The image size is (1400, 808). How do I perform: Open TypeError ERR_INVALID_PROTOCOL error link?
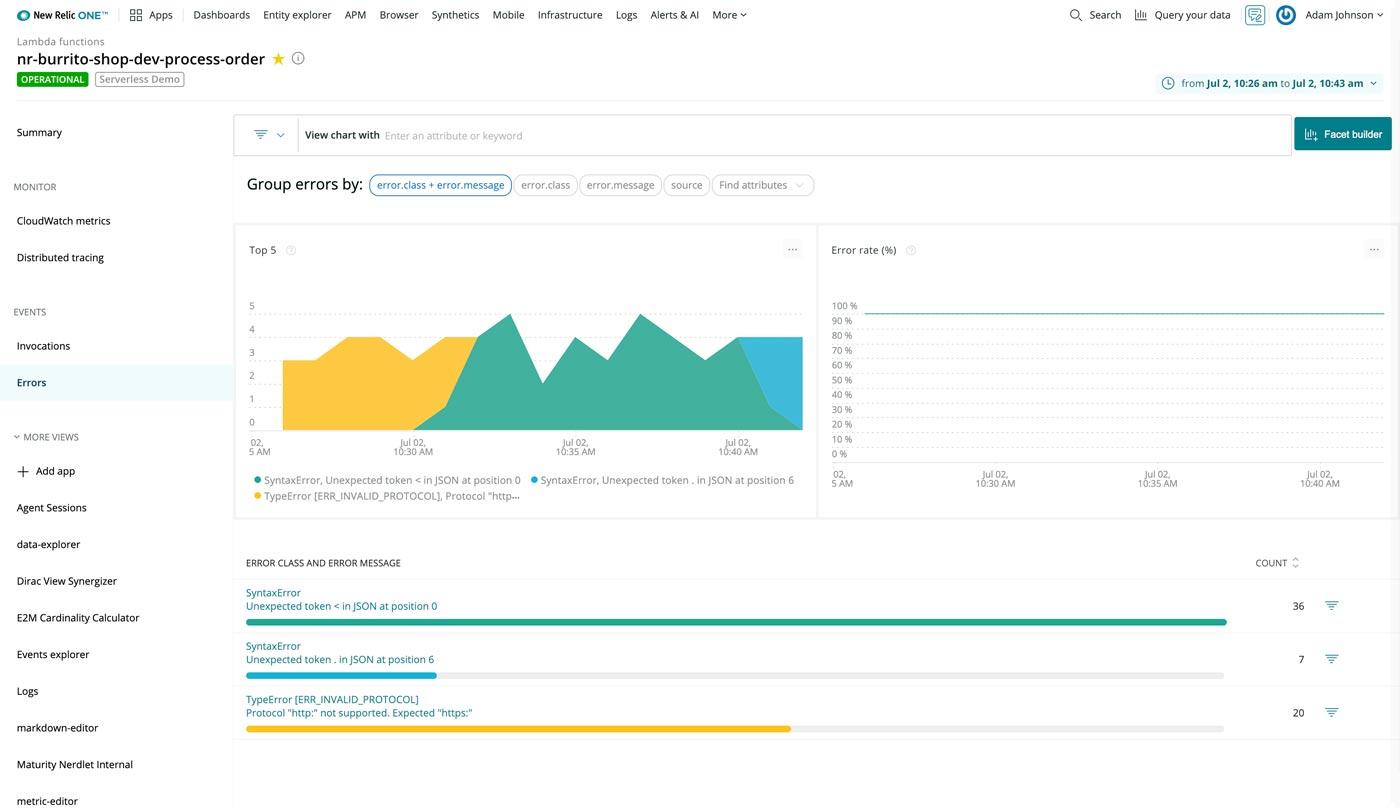(x=332, y=699)
